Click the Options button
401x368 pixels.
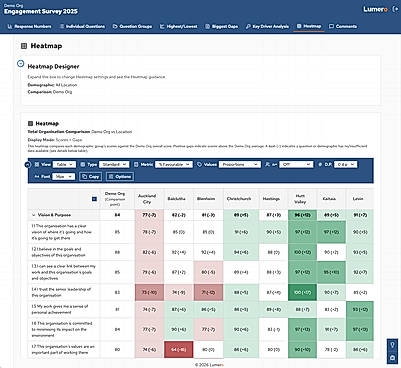tap(120, 177)
